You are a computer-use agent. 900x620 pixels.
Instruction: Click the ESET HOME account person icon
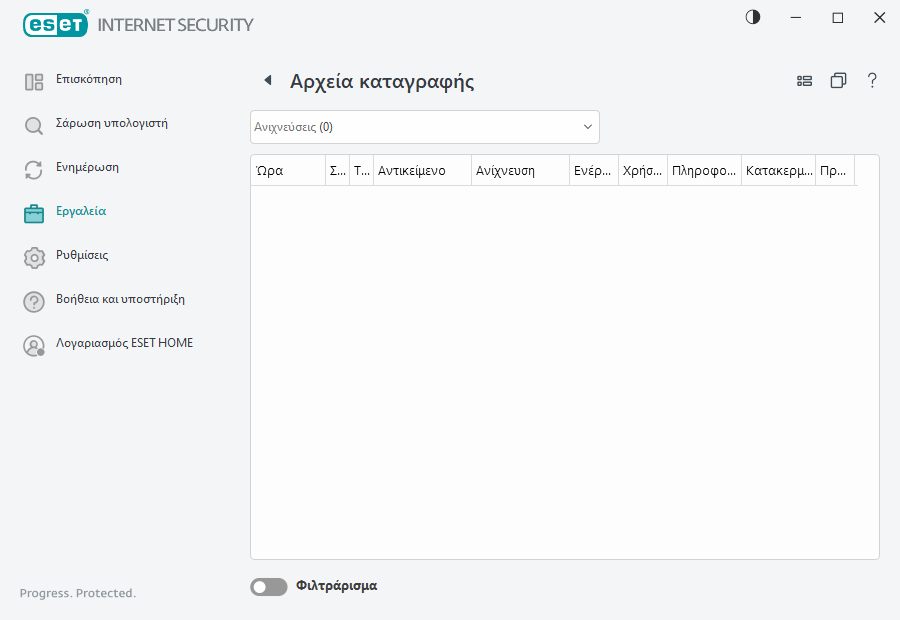(33, 344)
